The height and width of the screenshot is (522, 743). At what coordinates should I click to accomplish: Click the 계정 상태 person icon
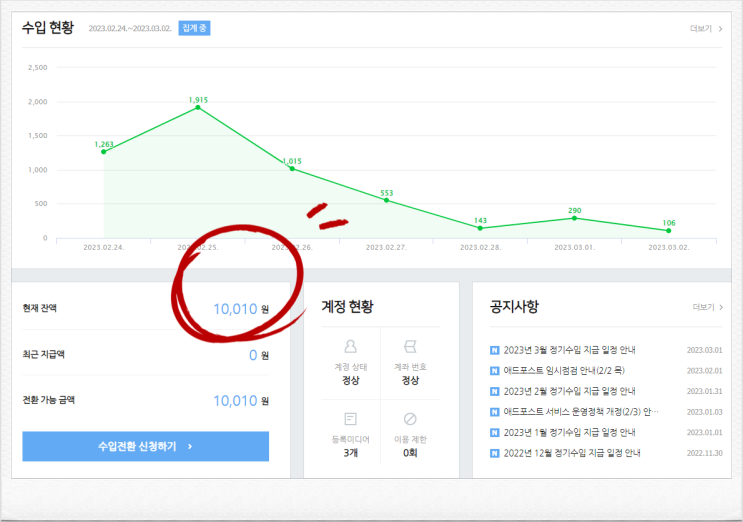(x=351, y=346)
